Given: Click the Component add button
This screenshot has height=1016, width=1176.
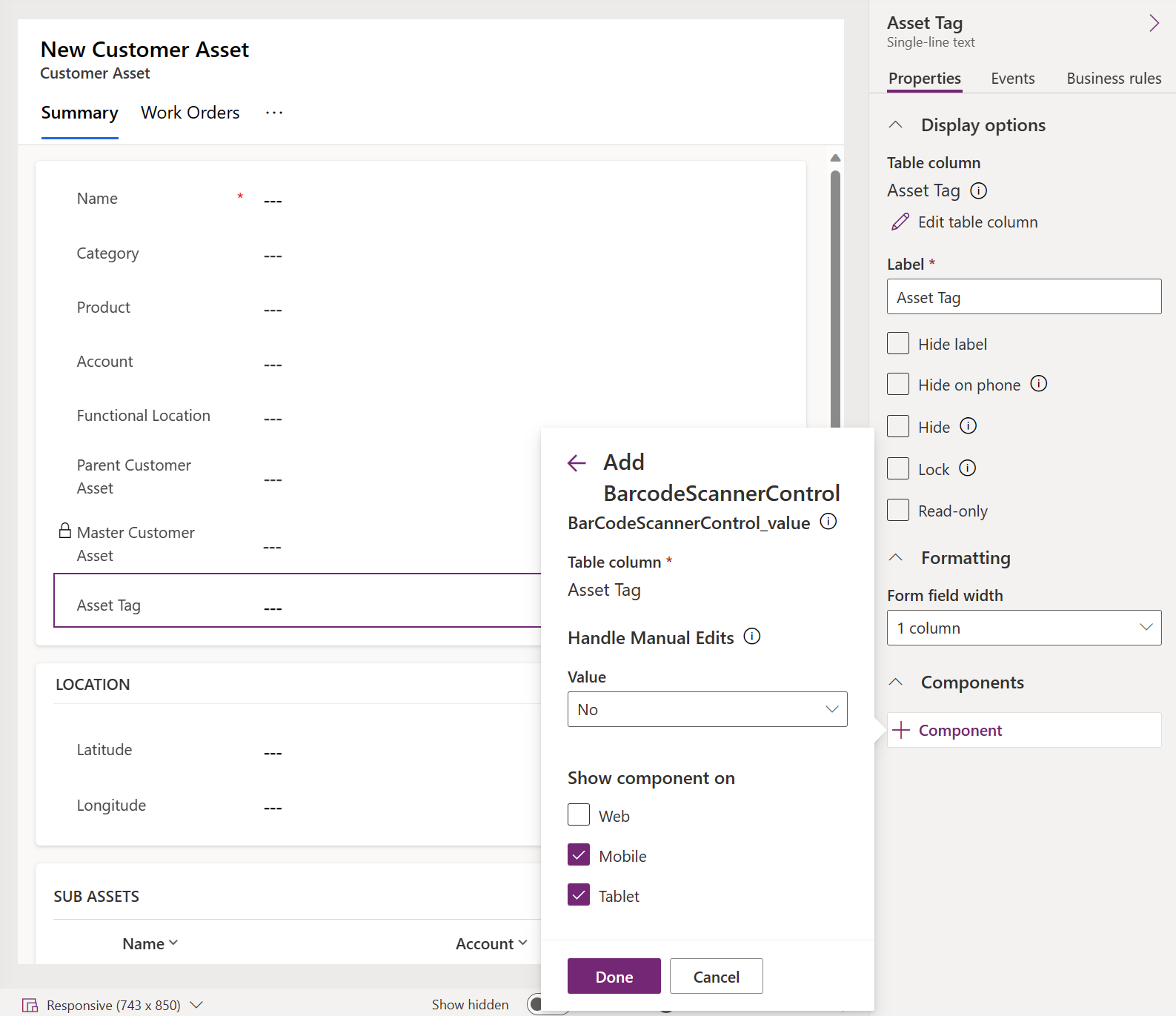Looking at the screenshot, I should [x=1024, y=730].
